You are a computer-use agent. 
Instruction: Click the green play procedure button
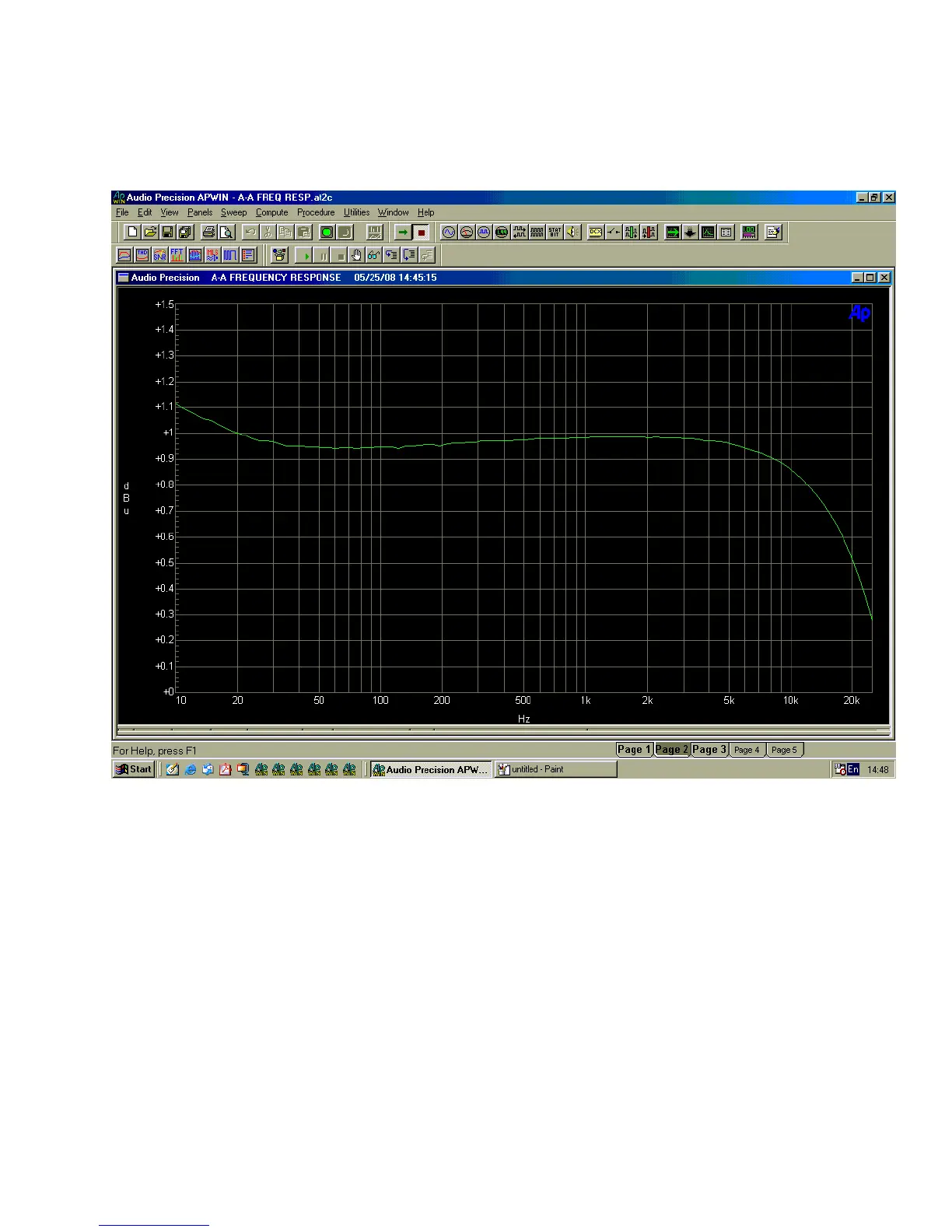[x=306, y=255]
